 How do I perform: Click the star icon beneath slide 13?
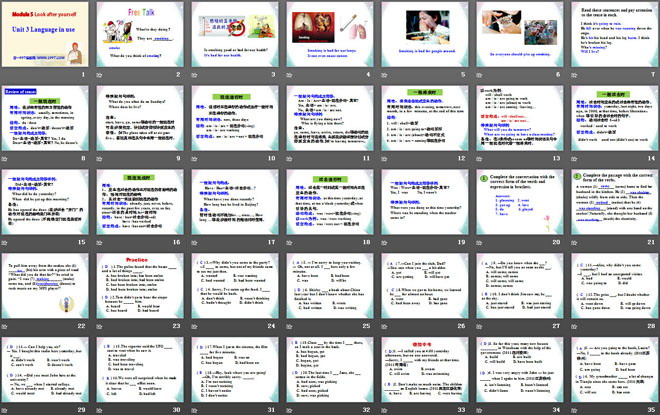pyautogui.click(x=479, y=159)
